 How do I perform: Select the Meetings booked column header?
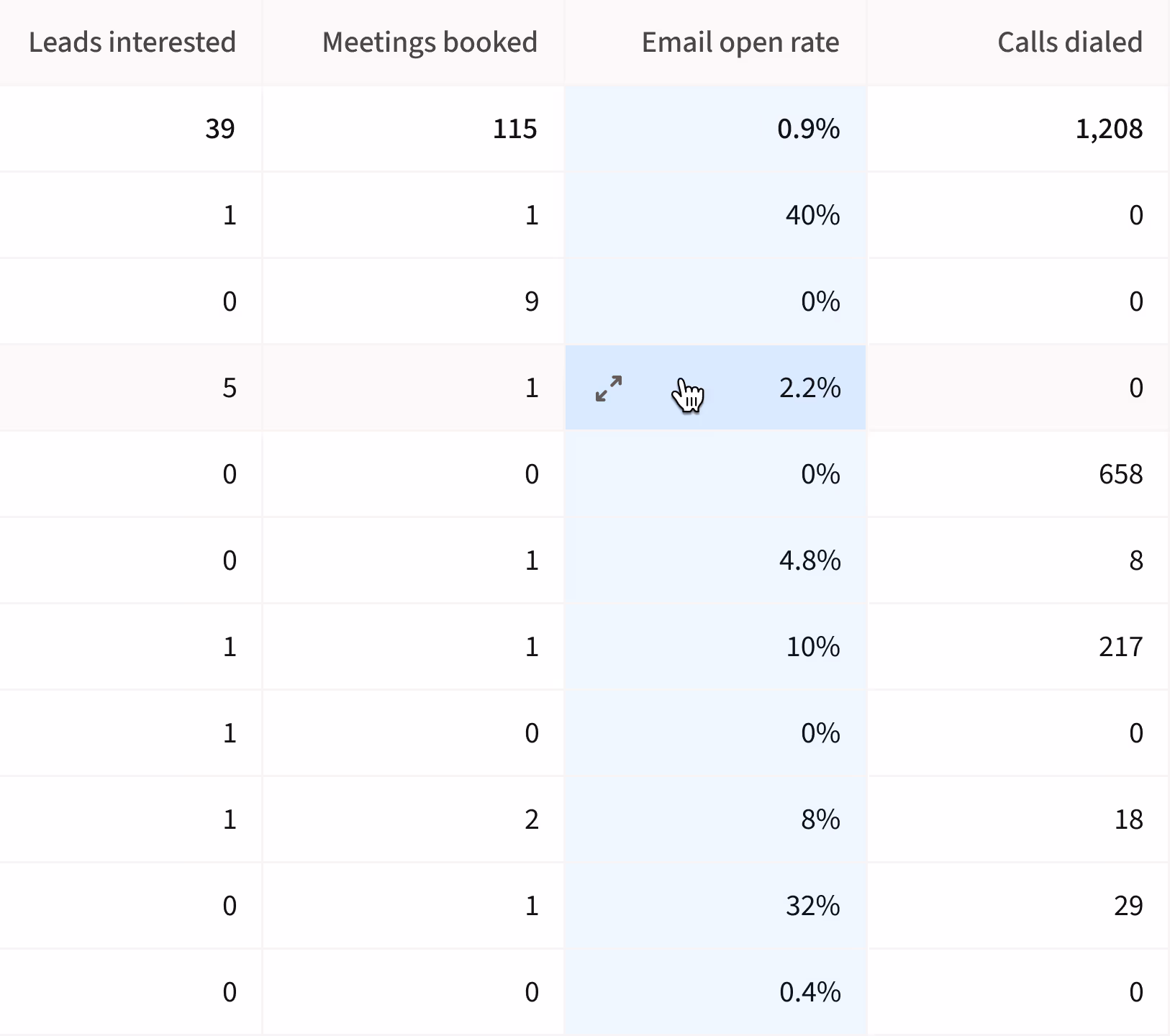430,42
